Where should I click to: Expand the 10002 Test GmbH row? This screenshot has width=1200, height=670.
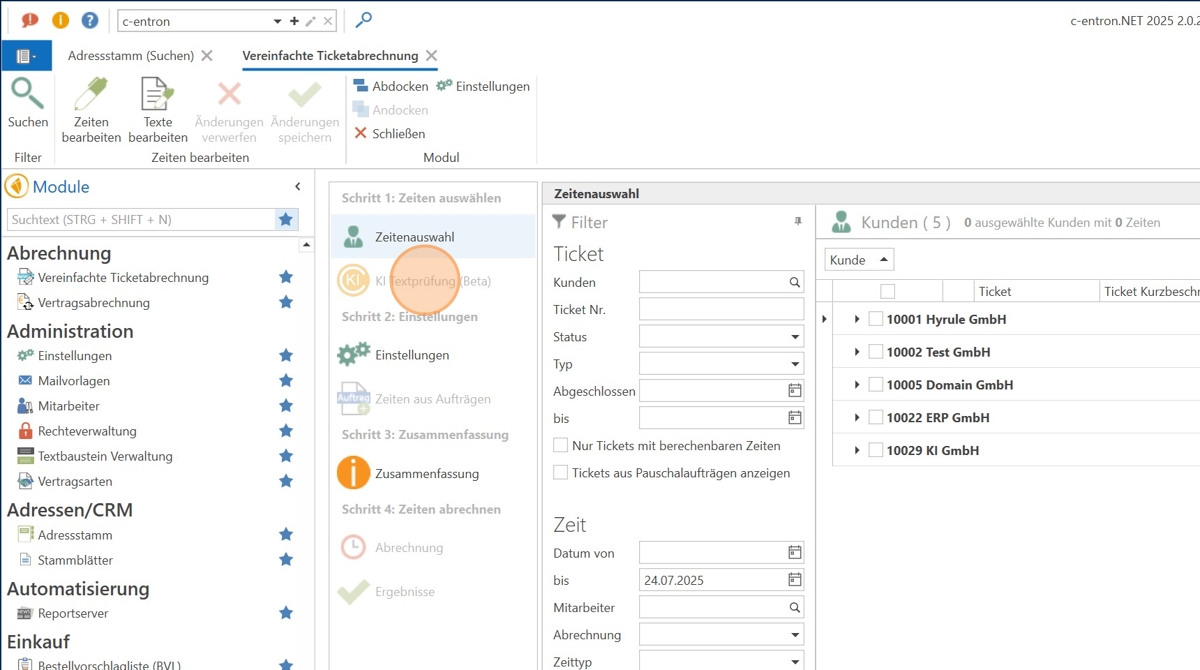point(857,352)
